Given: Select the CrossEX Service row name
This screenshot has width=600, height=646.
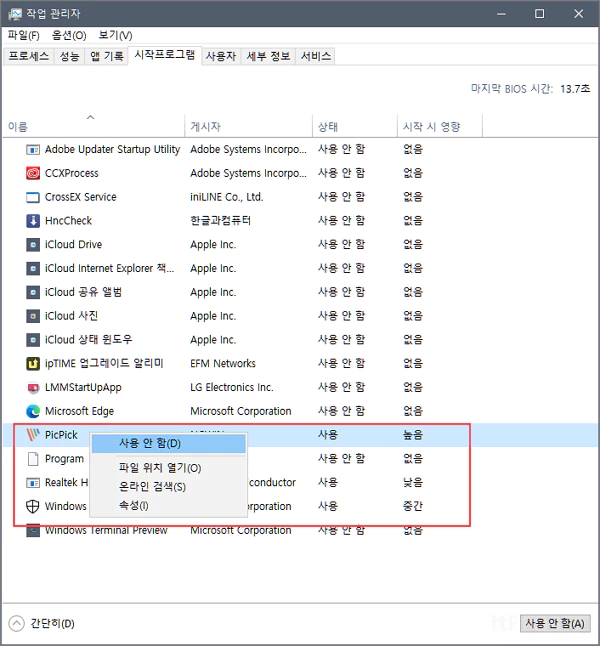Looking at the screenshot, I should point(81,197).
